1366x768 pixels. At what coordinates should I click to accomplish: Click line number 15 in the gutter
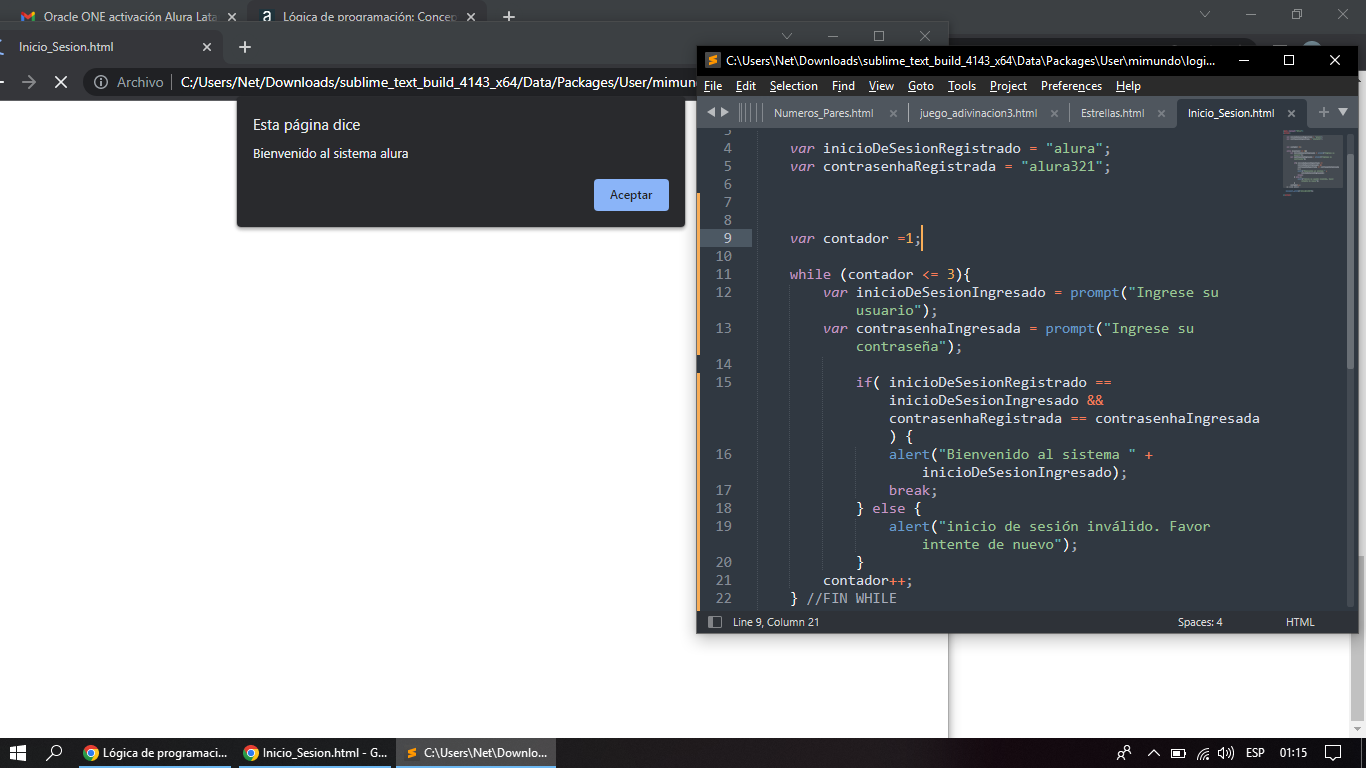click(723, 382)
